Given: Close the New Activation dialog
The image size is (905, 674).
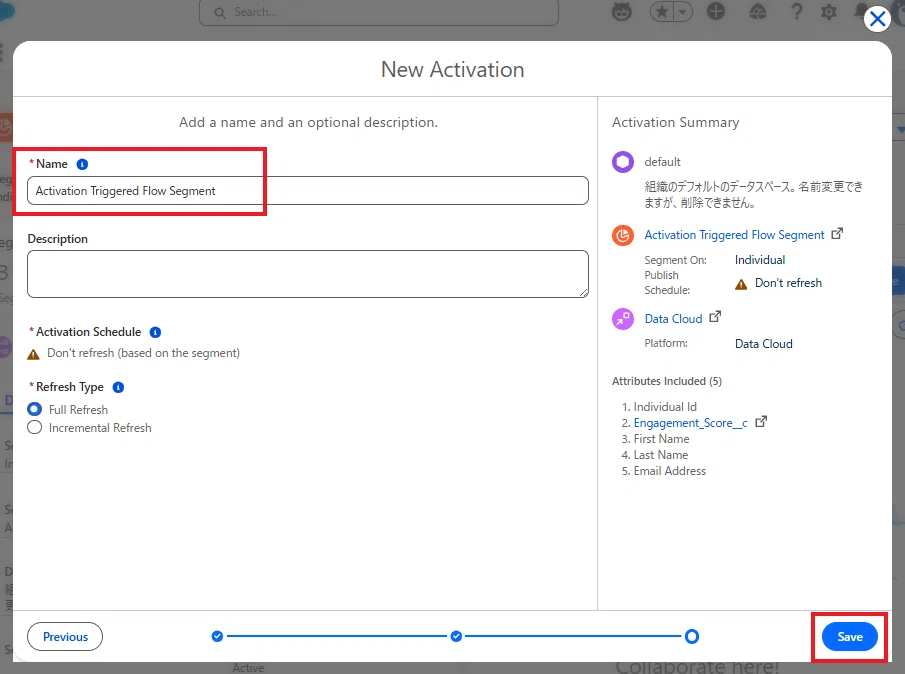Looking at the screenshot, I should pyautogui.click(x=877, y=19).
